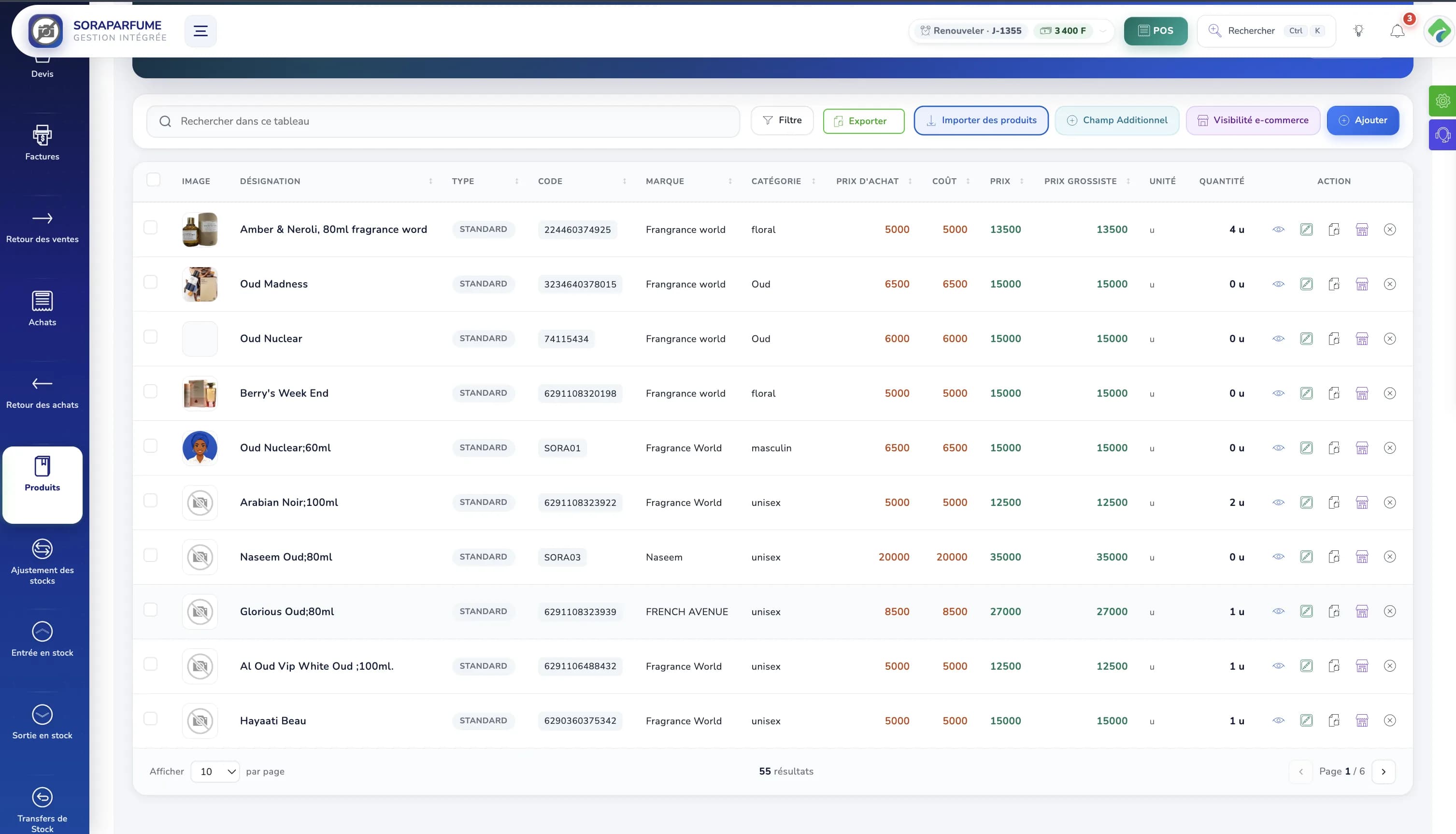Check the Berry's Week End row checkbox

151,391
